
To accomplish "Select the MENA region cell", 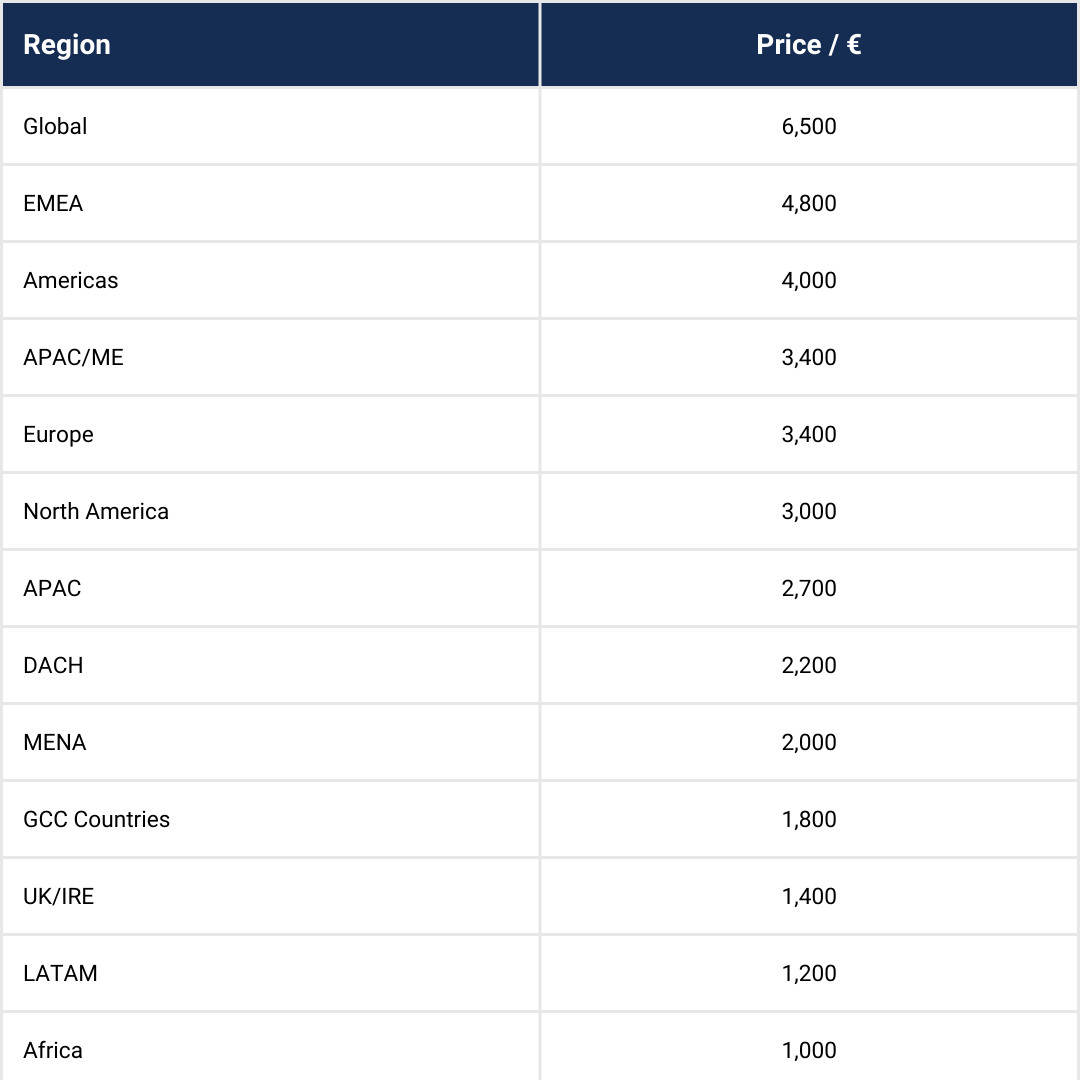I will tap(55, 742).
